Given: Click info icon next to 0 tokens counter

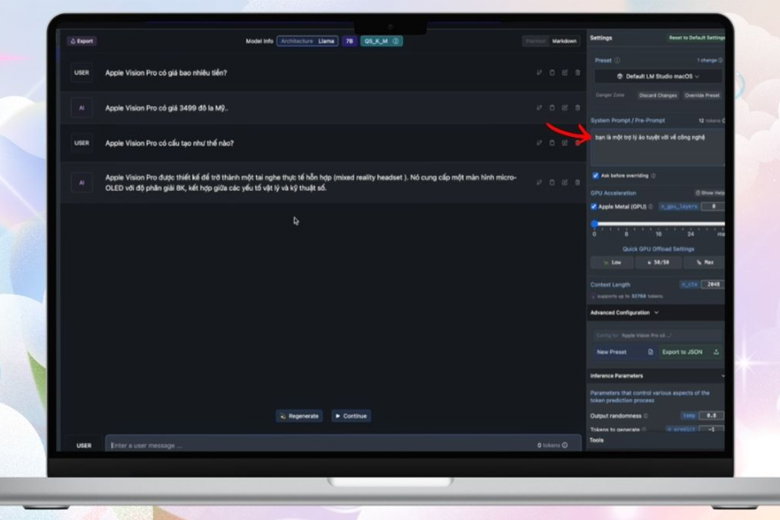Looking at the screenshot, I should coord(565,445).
